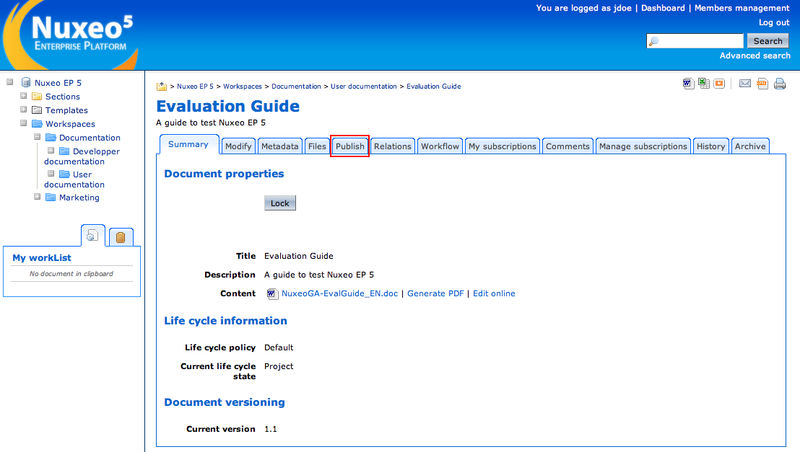Switch to the clipboard tab icon
Viewport: 800px width, 452px height.
(x=121, y=237)
